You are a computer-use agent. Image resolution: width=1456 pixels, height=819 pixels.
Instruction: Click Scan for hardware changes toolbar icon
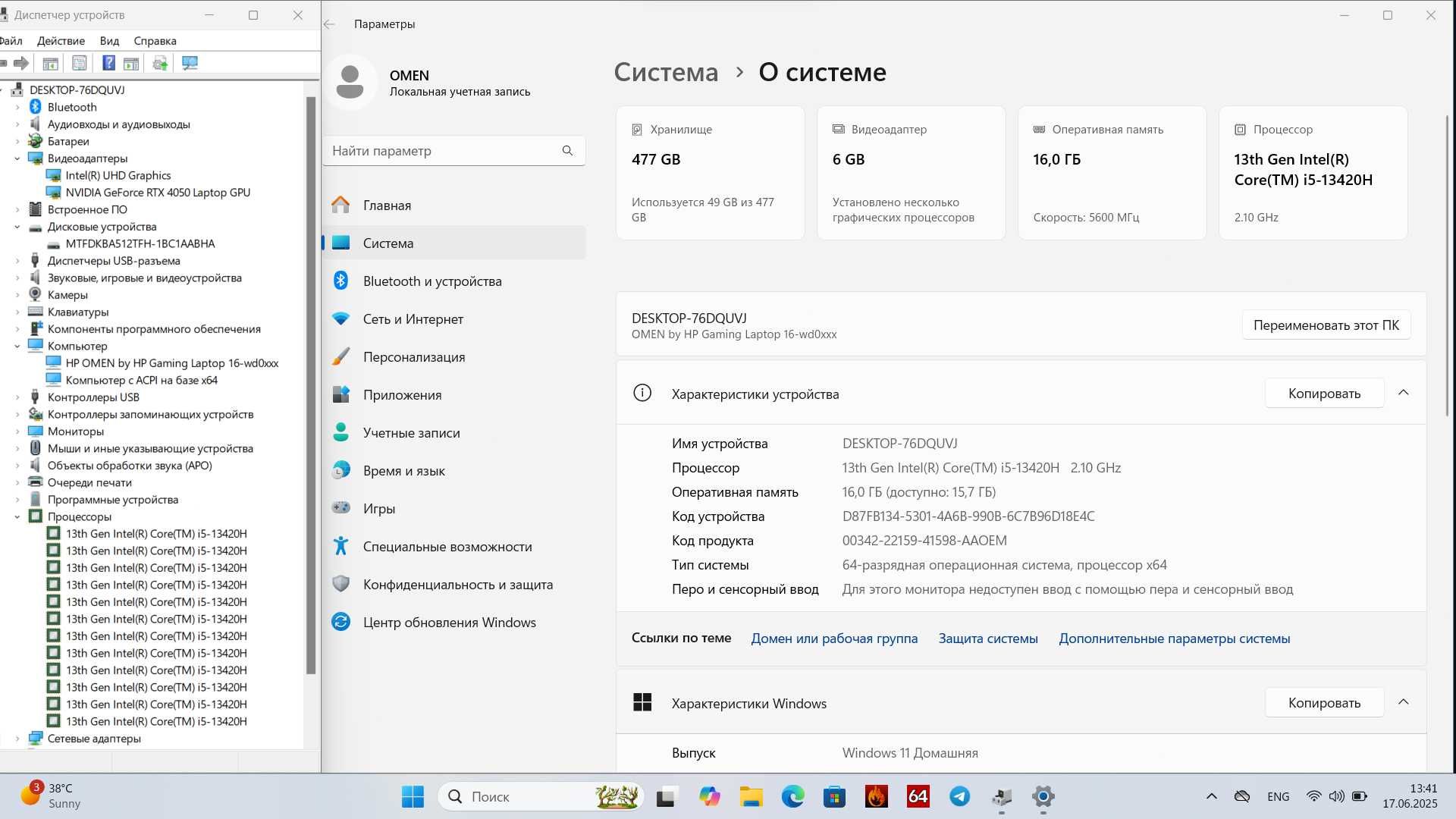(190, 64)
